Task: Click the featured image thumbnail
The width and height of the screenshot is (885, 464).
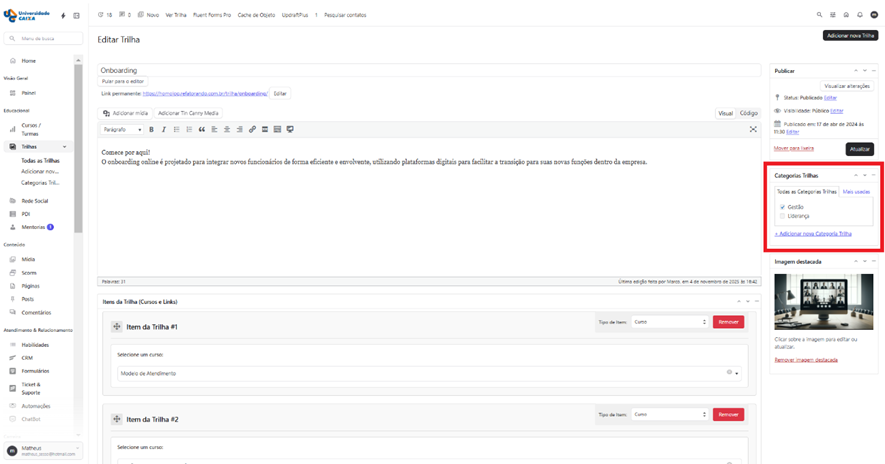Action: click(823, 302)
